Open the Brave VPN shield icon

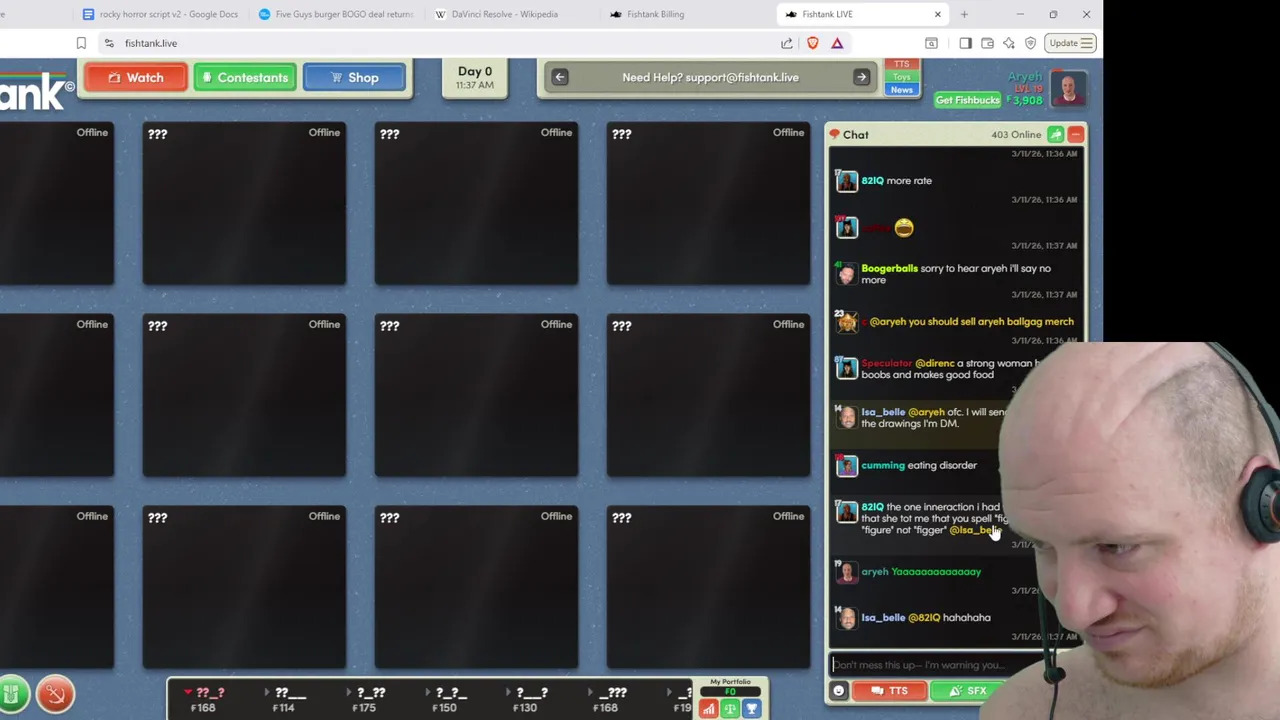tap(1030, 43)
